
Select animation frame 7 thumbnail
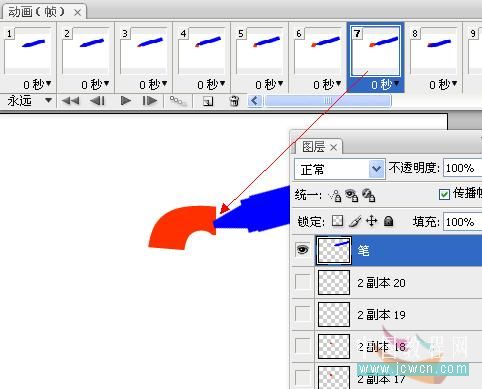(376, 50)
